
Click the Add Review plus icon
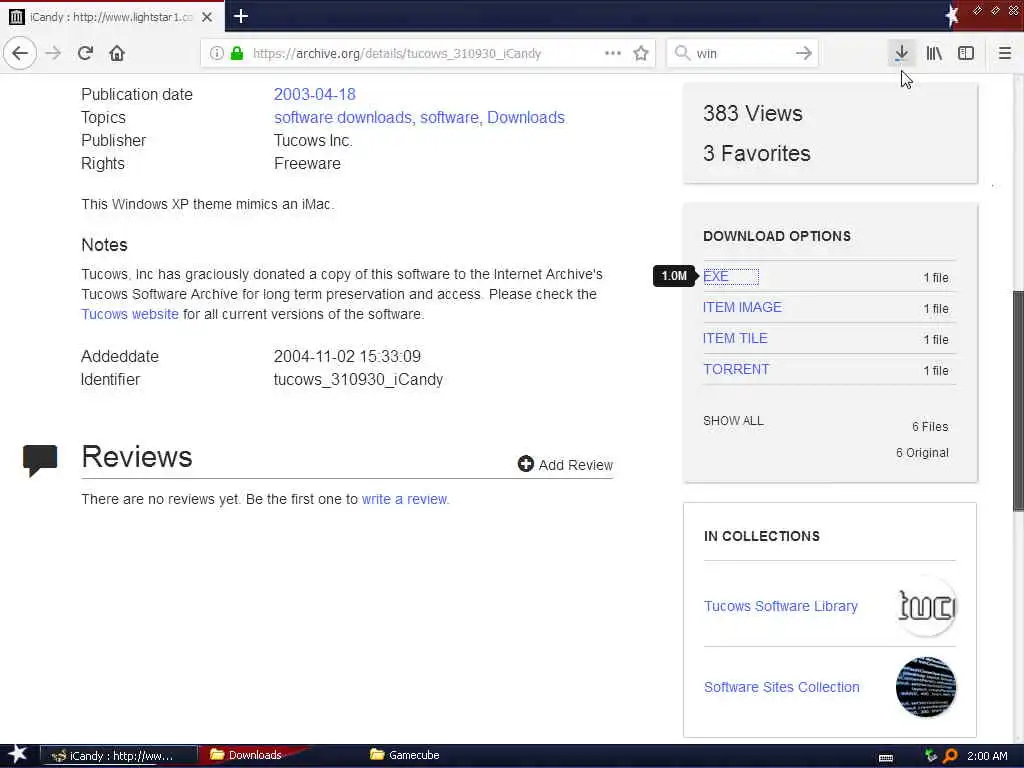525,464
